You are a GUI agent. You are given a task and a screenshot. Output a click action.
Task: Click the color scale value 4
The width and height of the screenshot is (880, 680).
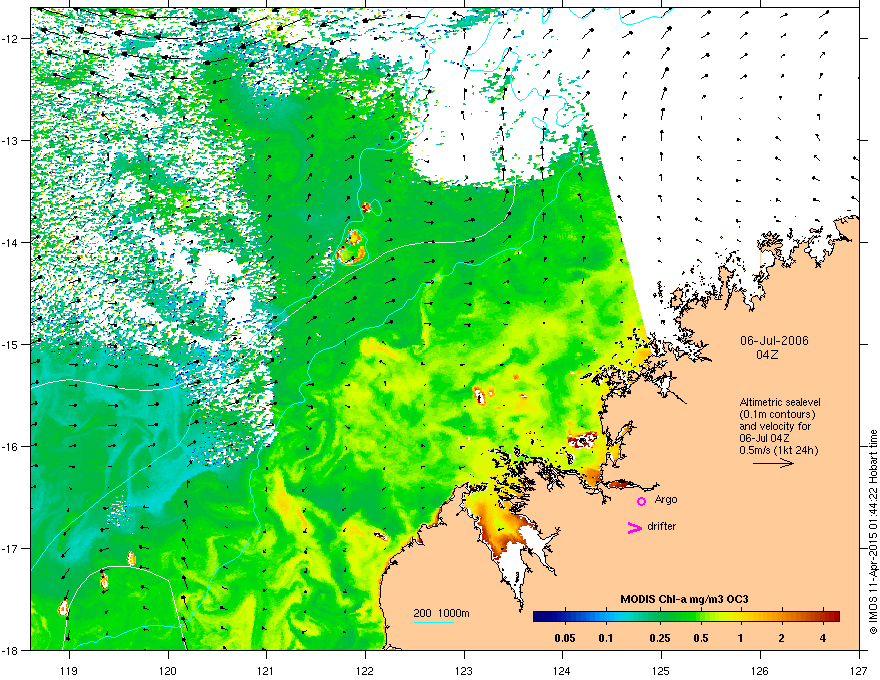[823, 638]
